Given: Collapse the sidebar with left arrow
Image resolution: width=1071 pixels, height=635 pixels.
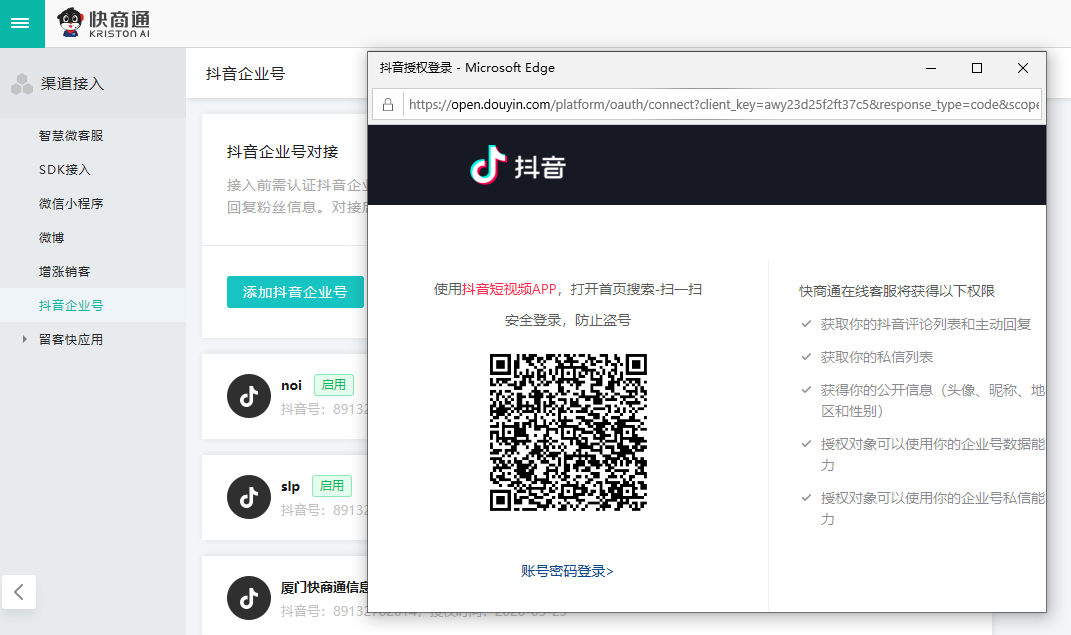Looking at the screenshot, I should tap(19, 591).
